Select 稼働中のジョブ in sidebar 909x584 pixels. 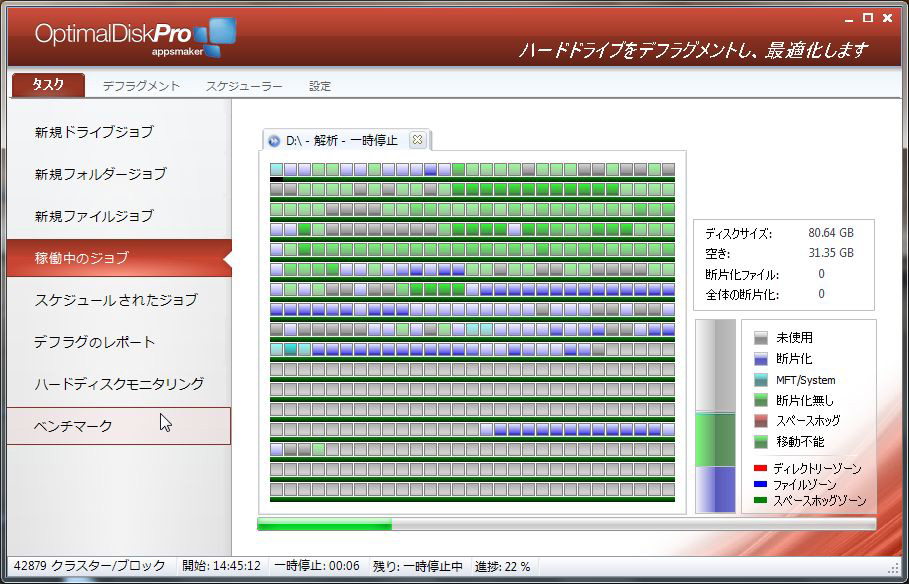[x=119, y=257]
